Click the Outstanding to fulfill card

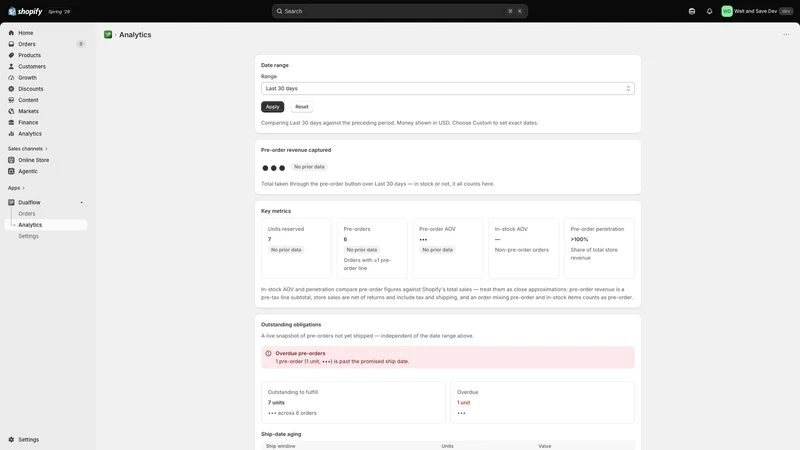coord(353,403)
